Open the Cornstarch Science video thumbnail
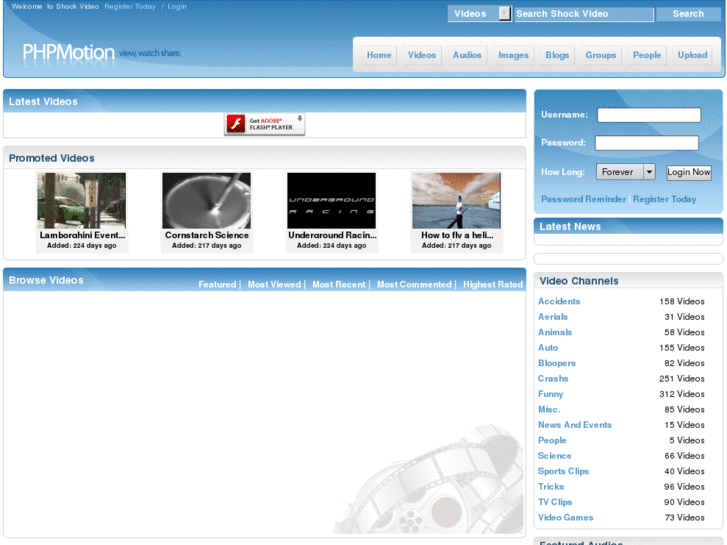 click(206, 200)
